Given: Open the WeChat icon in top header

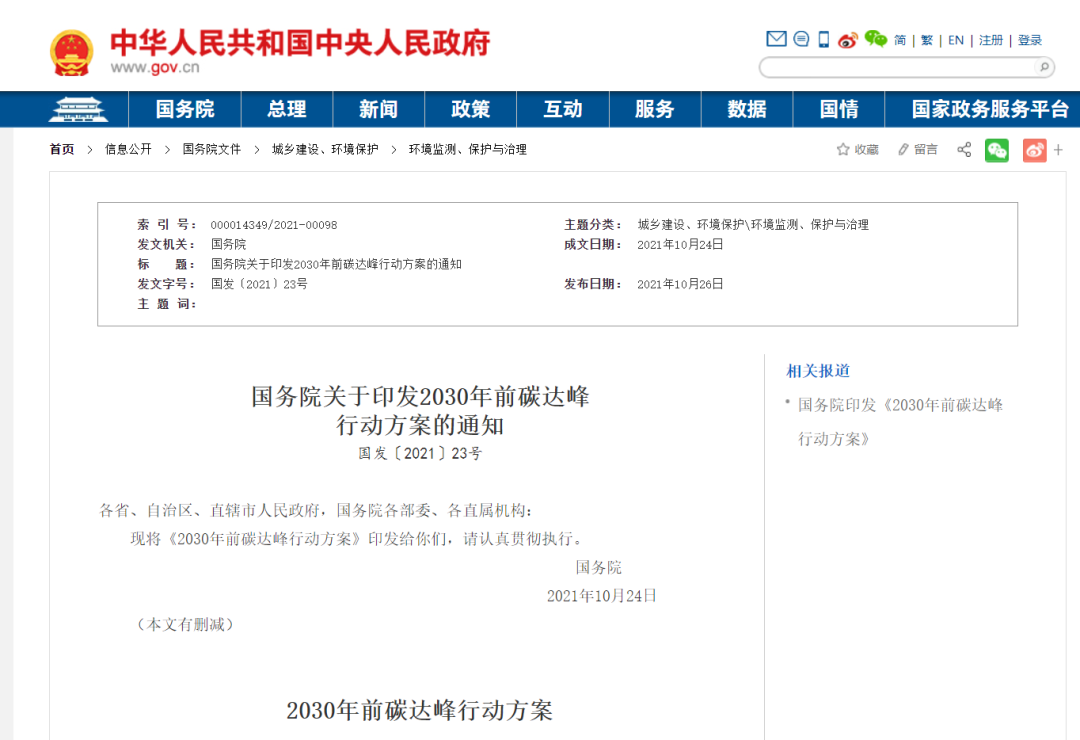Looking at the screenshot, I should tap(876, 39).
